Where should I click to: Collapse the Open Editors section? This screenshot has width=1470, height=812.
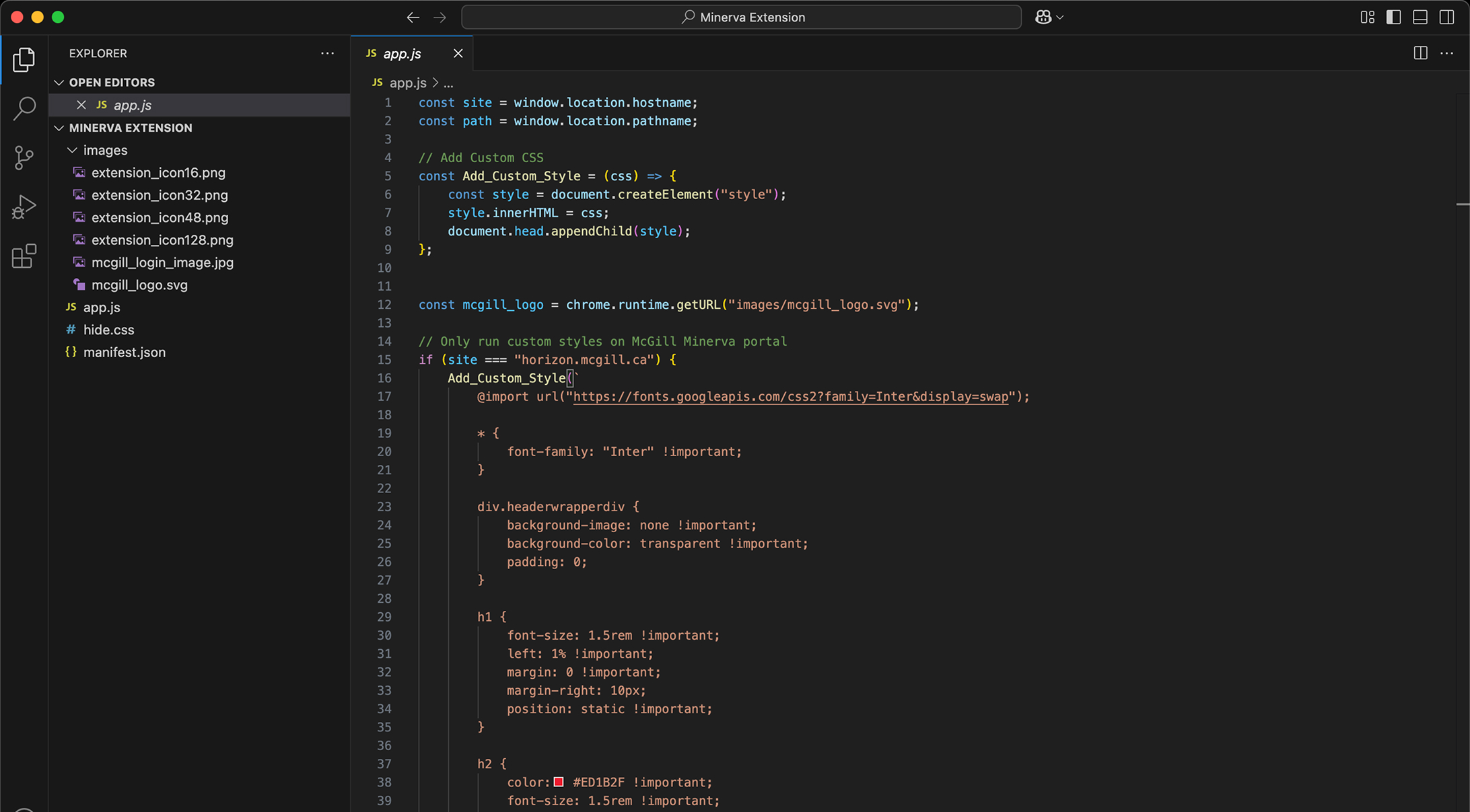59,82
